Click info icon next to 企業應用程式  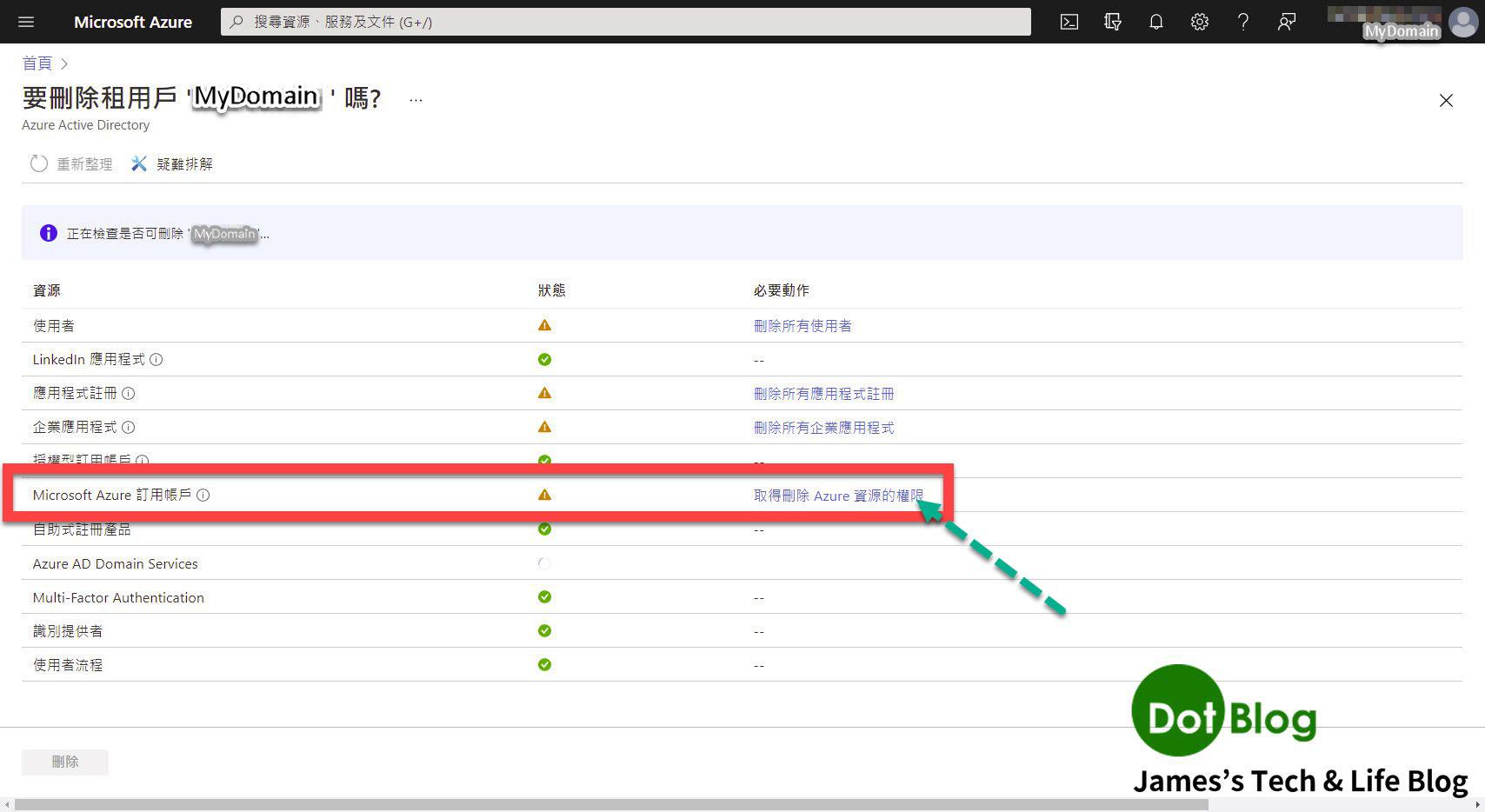coord(128,427)
